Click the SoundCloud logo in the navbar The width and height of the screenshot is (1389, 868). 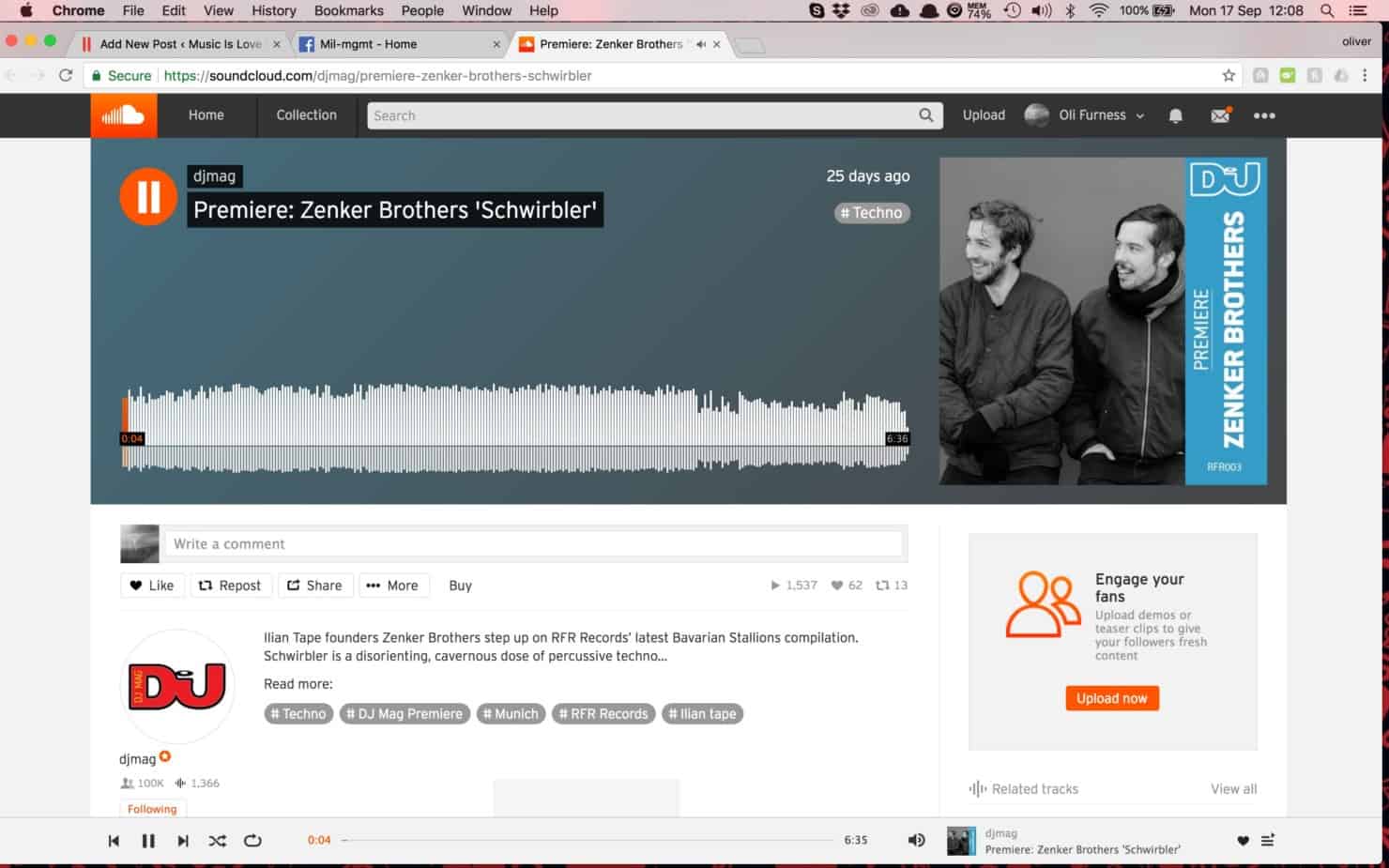123,115
